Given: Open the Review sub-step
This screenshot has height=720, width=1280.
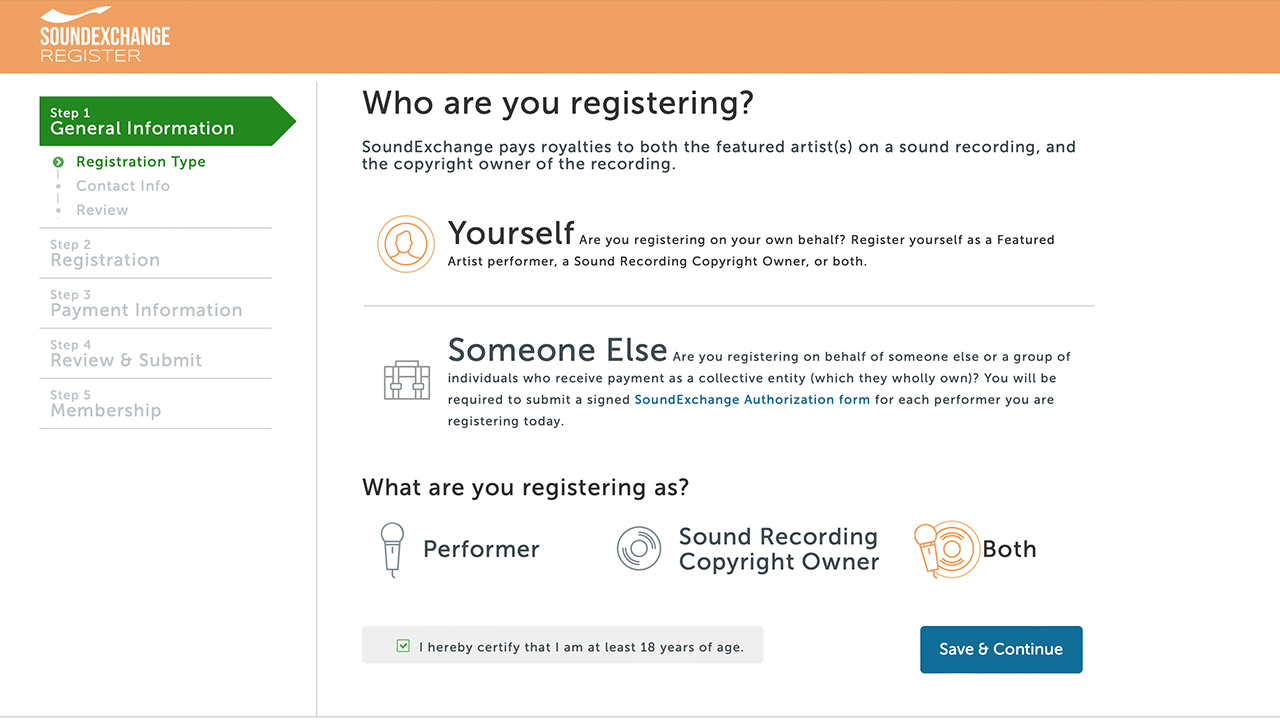Looking at the screenshot, I should 102,210.
